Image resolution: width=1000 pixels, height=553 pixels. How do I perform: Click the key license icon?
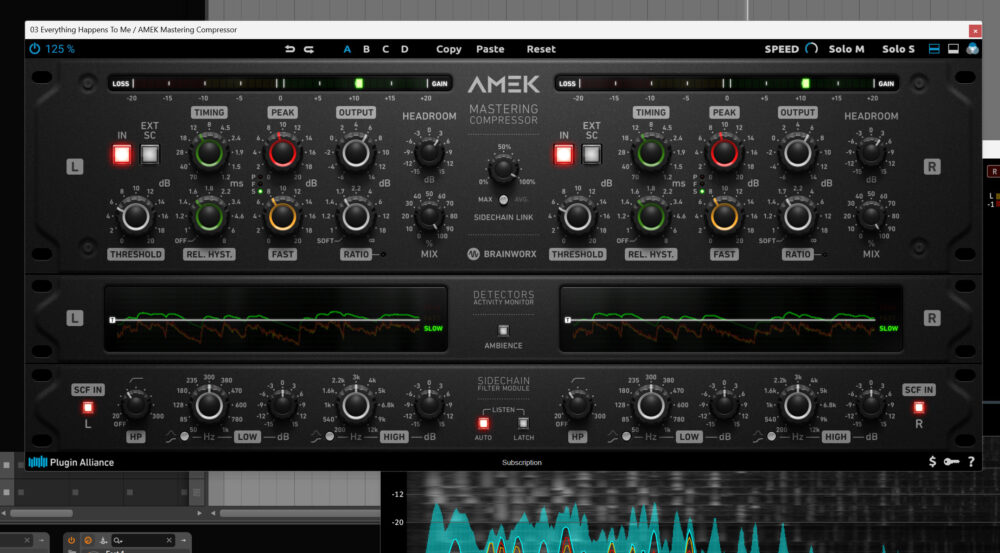pos(952,462)
